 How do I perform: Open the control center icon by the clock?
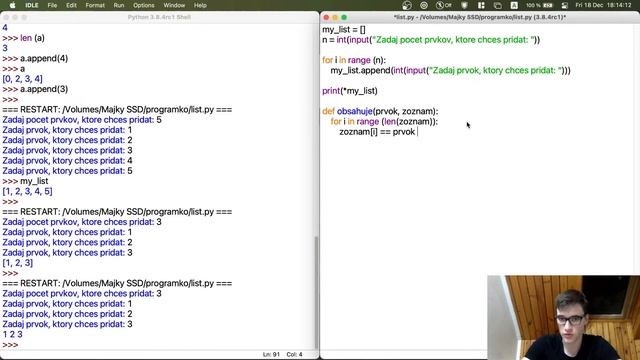(x=564, y=5)
